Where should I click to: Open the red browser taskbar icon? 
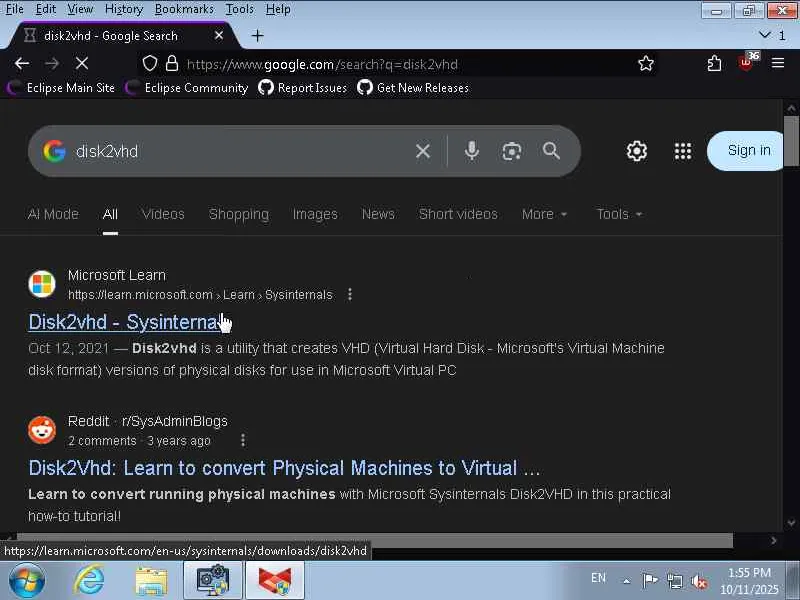(x=274, y=580)
